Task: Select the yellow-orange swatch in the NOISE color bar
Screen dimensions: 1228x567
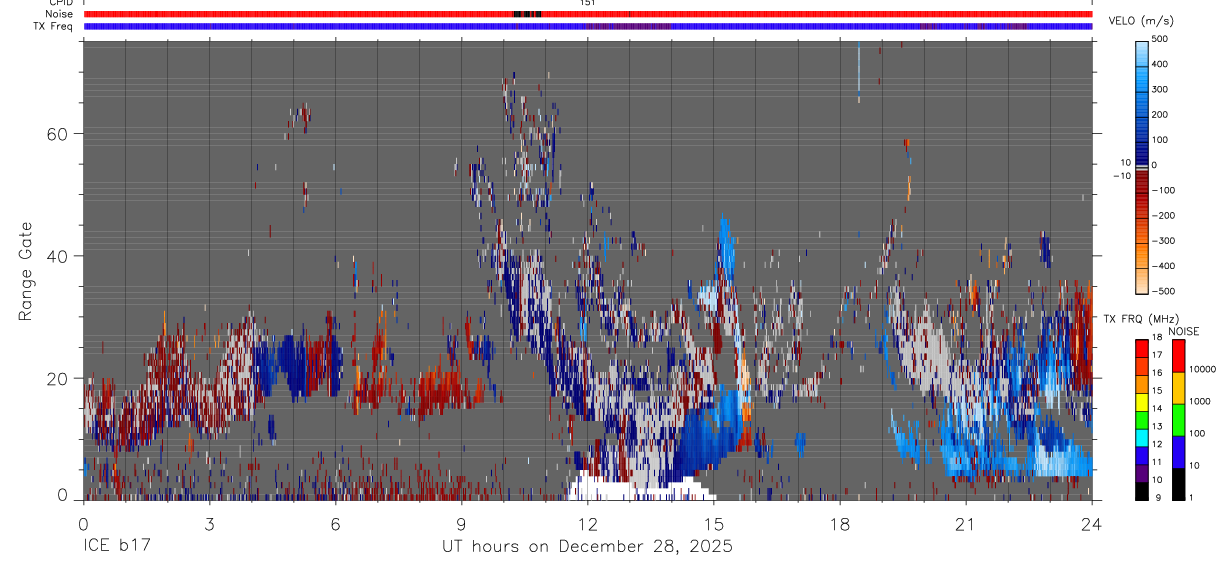Action: (1179, 388)
